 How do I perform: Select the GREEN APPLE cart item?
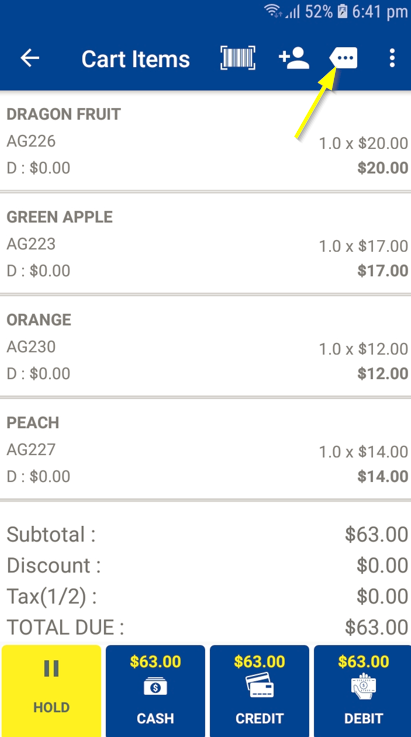click(x=206, y=243)
